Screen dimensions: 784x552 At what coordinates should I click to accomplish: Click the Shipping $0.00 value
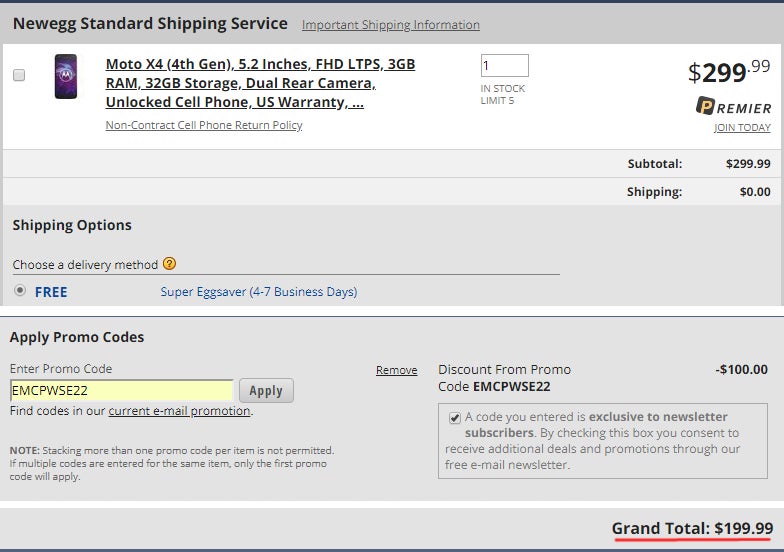coord(755,192)
